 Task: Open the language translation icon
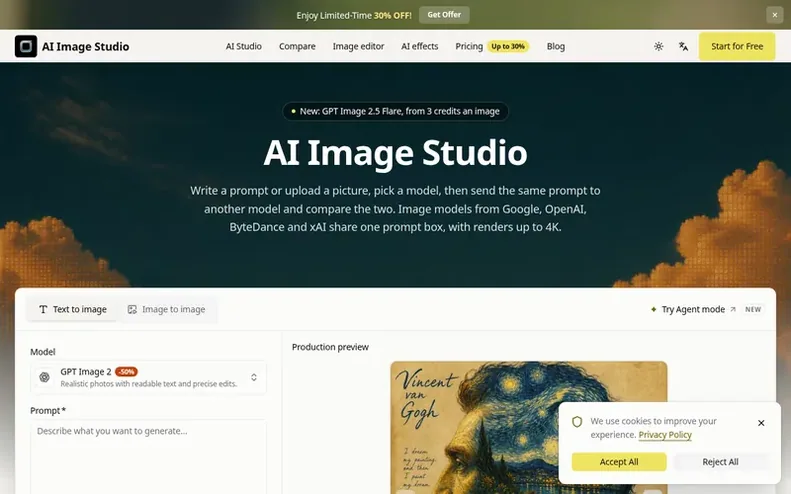pyautogui.click(x=683, y=46)
